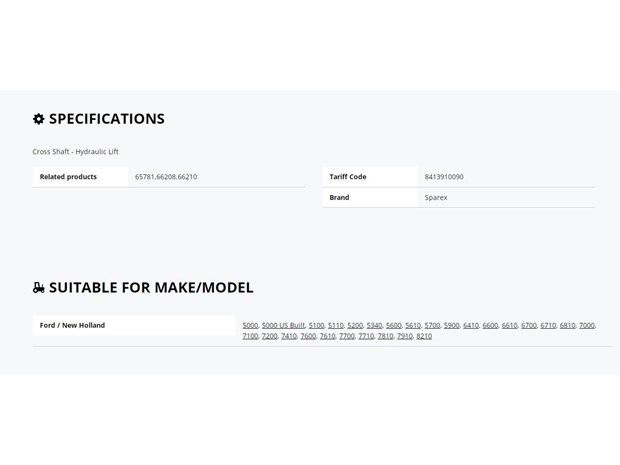Select the 5900 model link
Screen dimensions: 620x465
click(x=452, y=325)
